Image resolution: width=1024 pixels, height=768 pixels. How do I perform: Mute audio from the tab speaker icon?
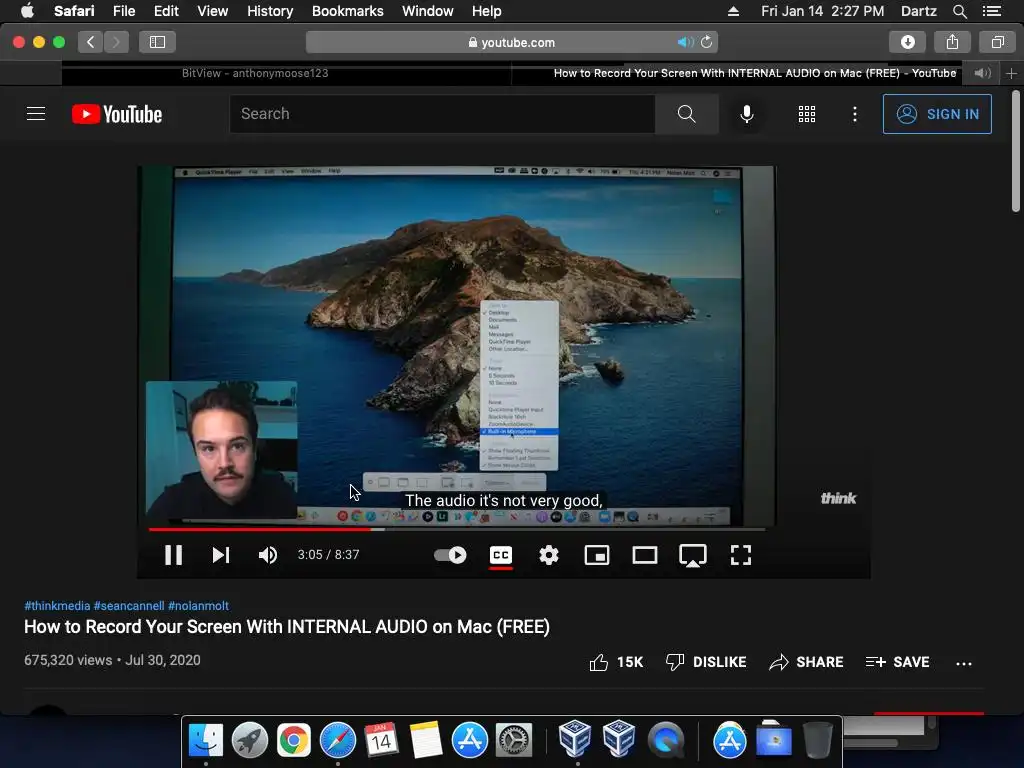click(982, 73)
